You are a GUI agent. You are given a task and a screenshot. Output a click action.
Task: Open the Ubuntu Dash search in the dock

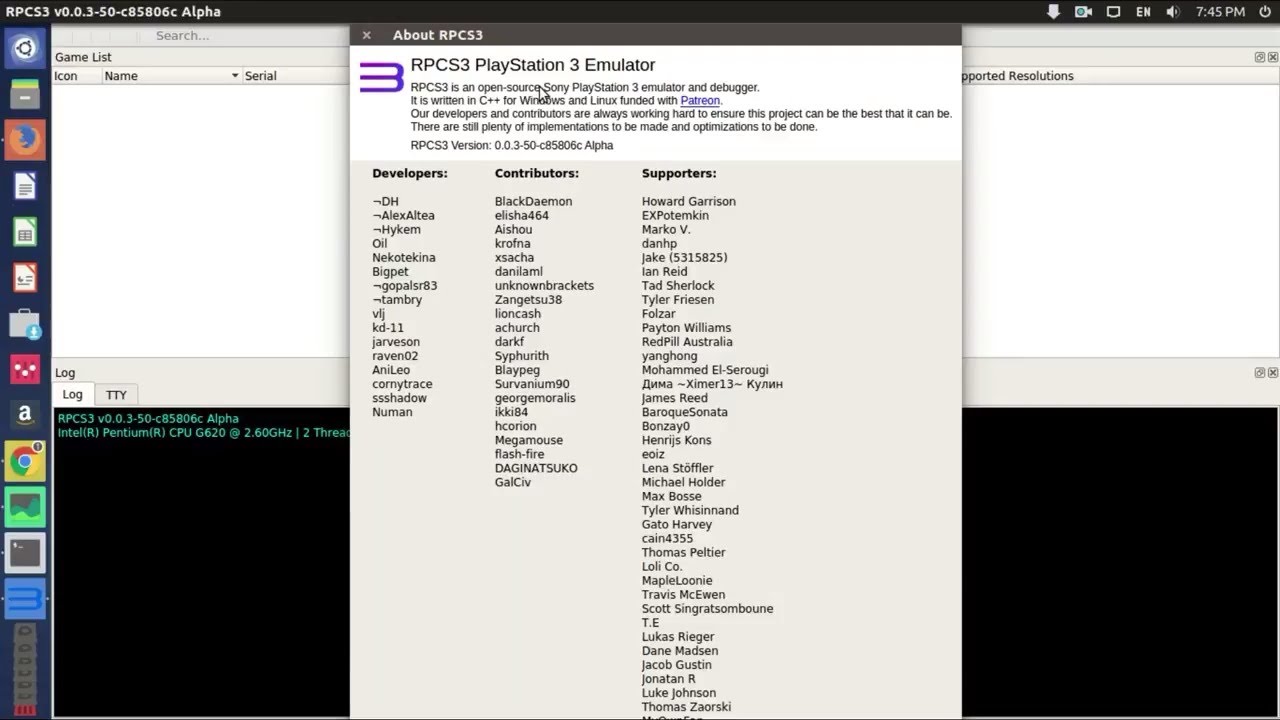[25, 47]
